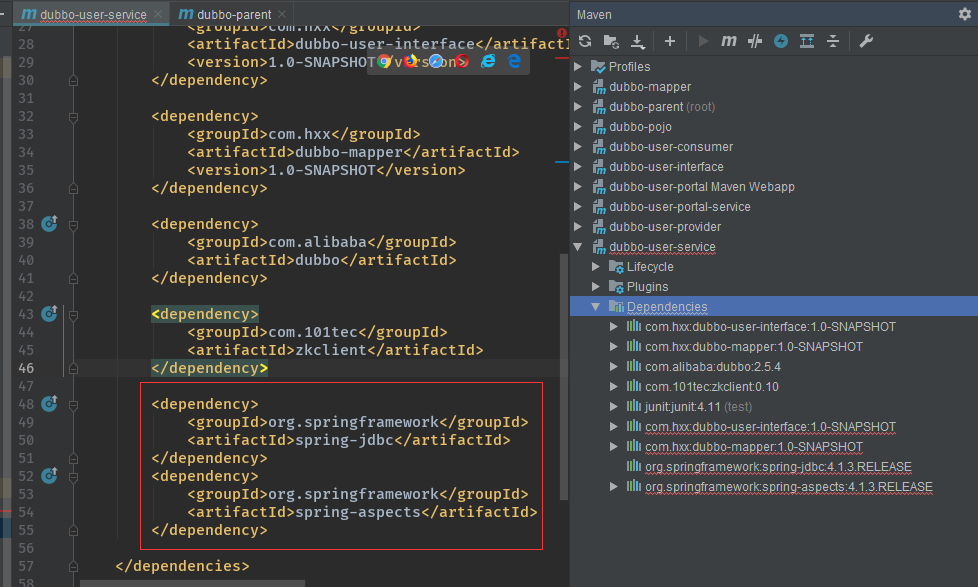Show Maven dependencies diagram icon

click(x=807, y=41)
